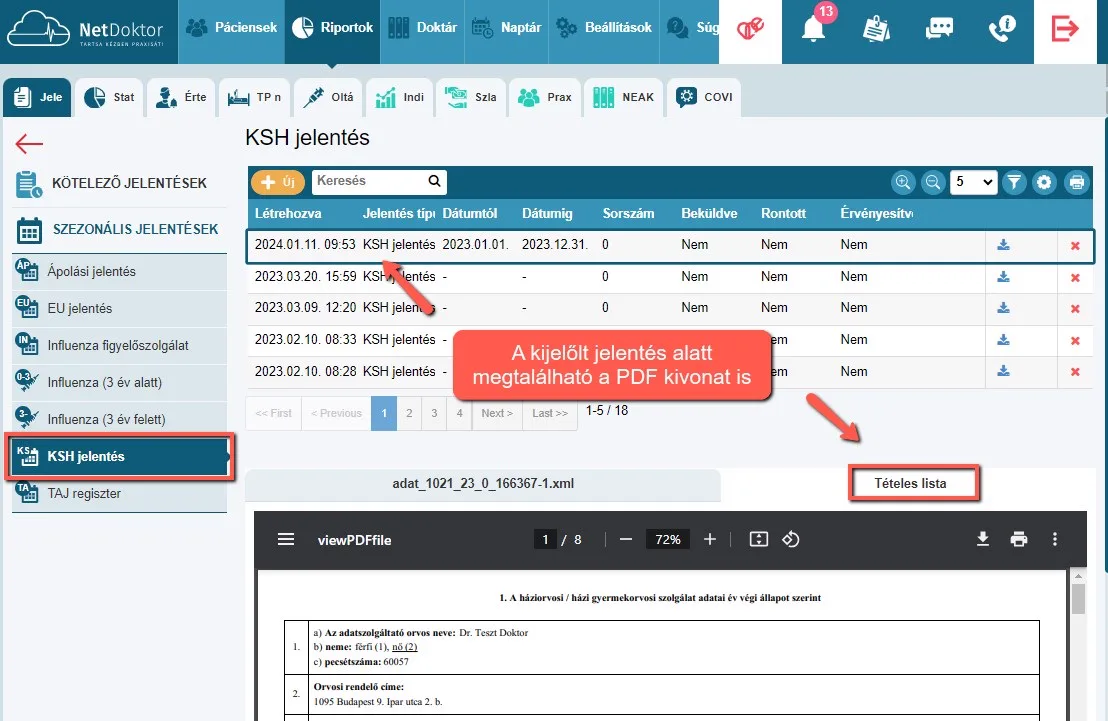This screenshot has height=721, width=1108.
Task: Switch to the NEAK tab
Action: coord(623,98)
